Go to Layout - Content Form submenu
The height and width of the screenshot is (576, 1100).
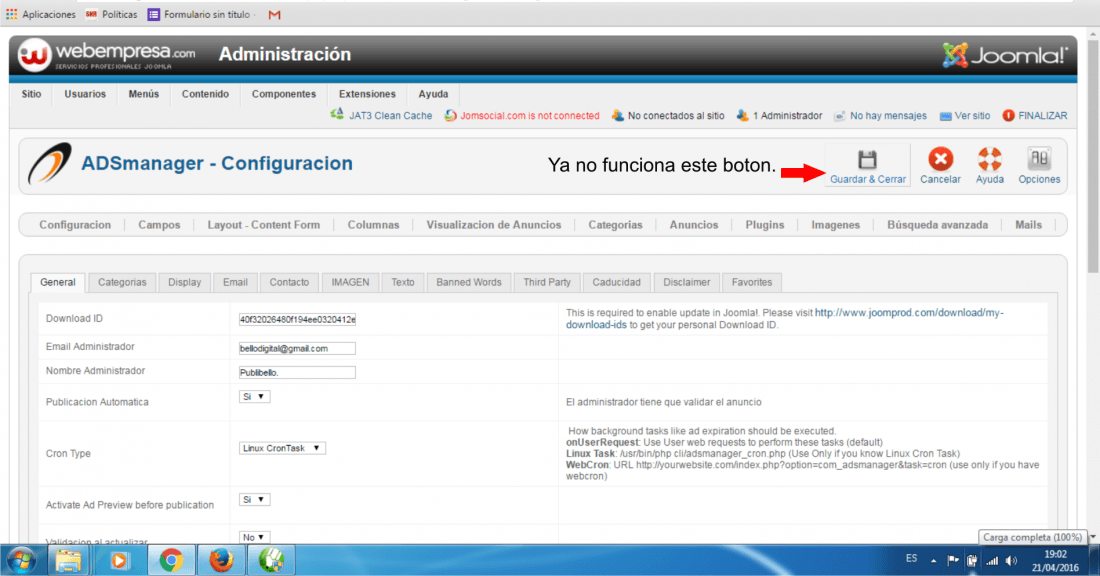[264, 225]
